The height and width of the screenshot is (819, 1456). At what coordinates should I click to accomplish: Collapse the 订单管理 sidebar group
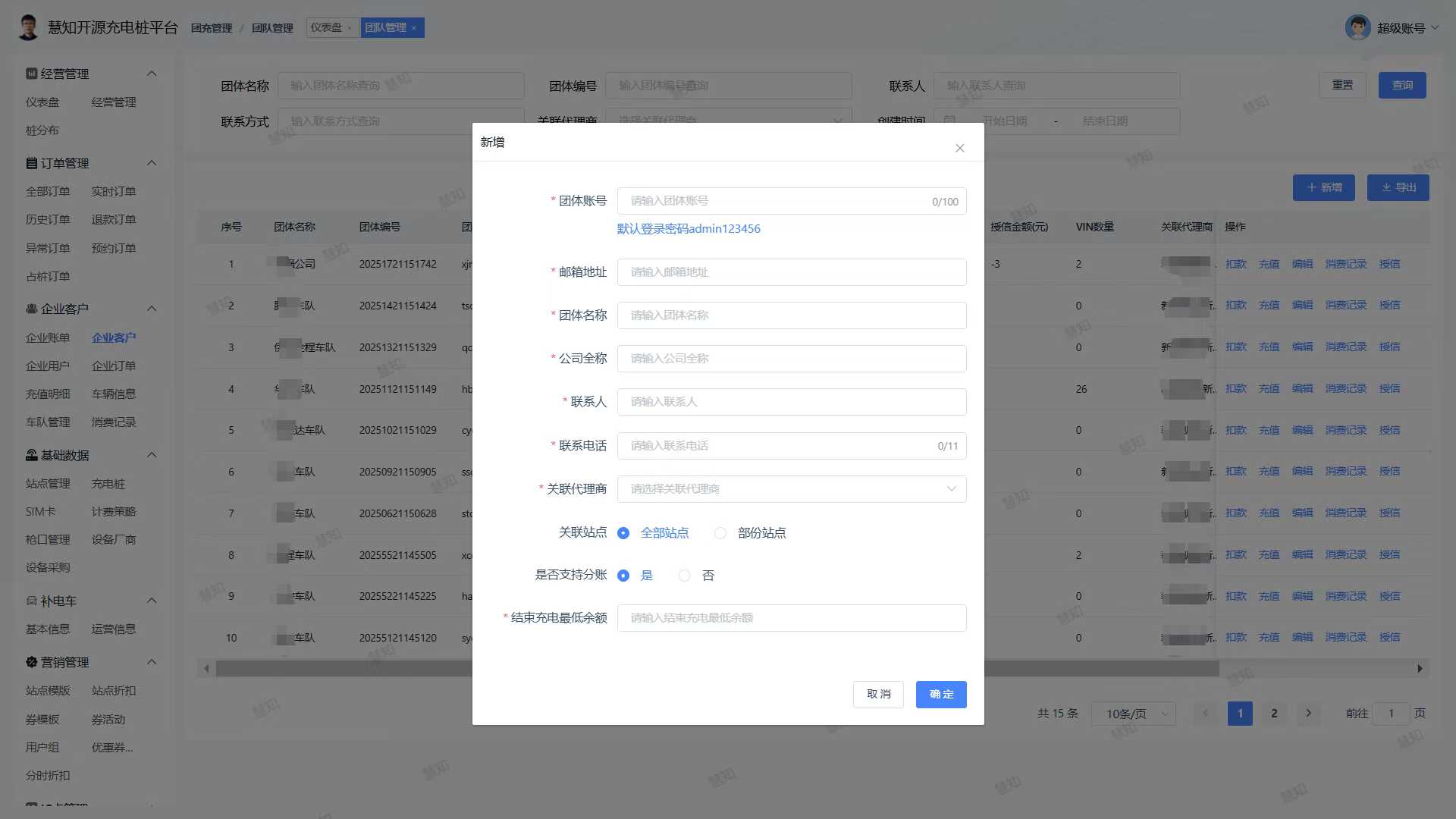coord(152,163)
